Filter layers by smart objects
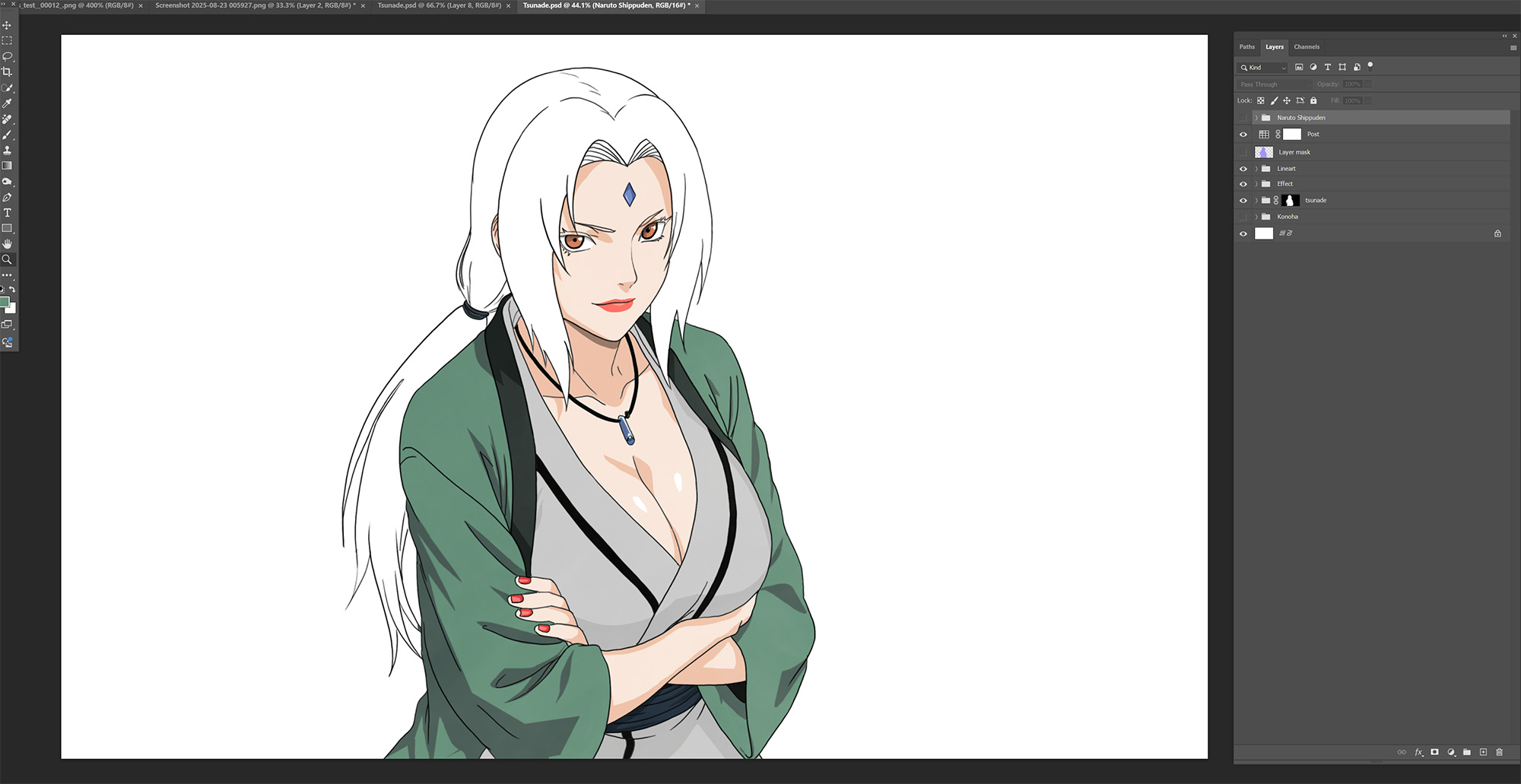Viewport: 1521px width, 784px height. pos(1357,67)
